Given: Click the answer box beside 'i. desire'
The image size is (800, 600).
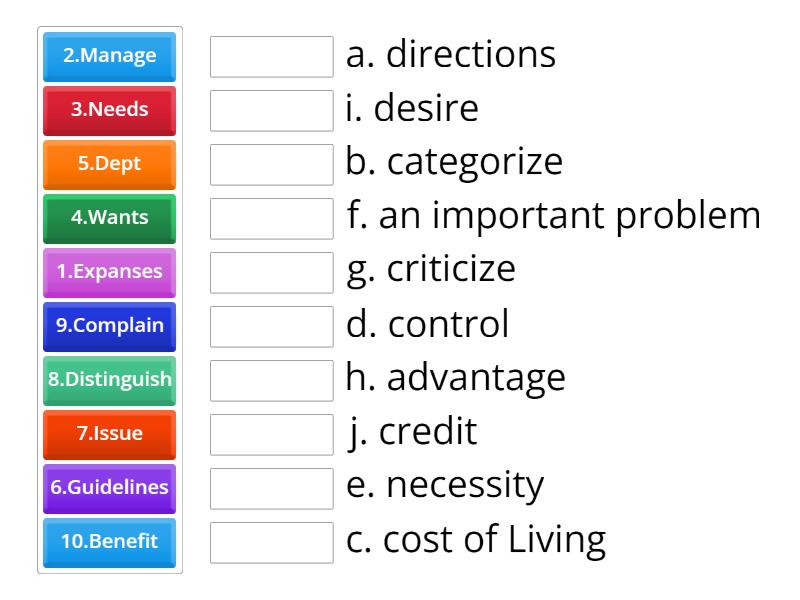Looking at the screenshot, I should pyautogui.click(x=272, y=110).
